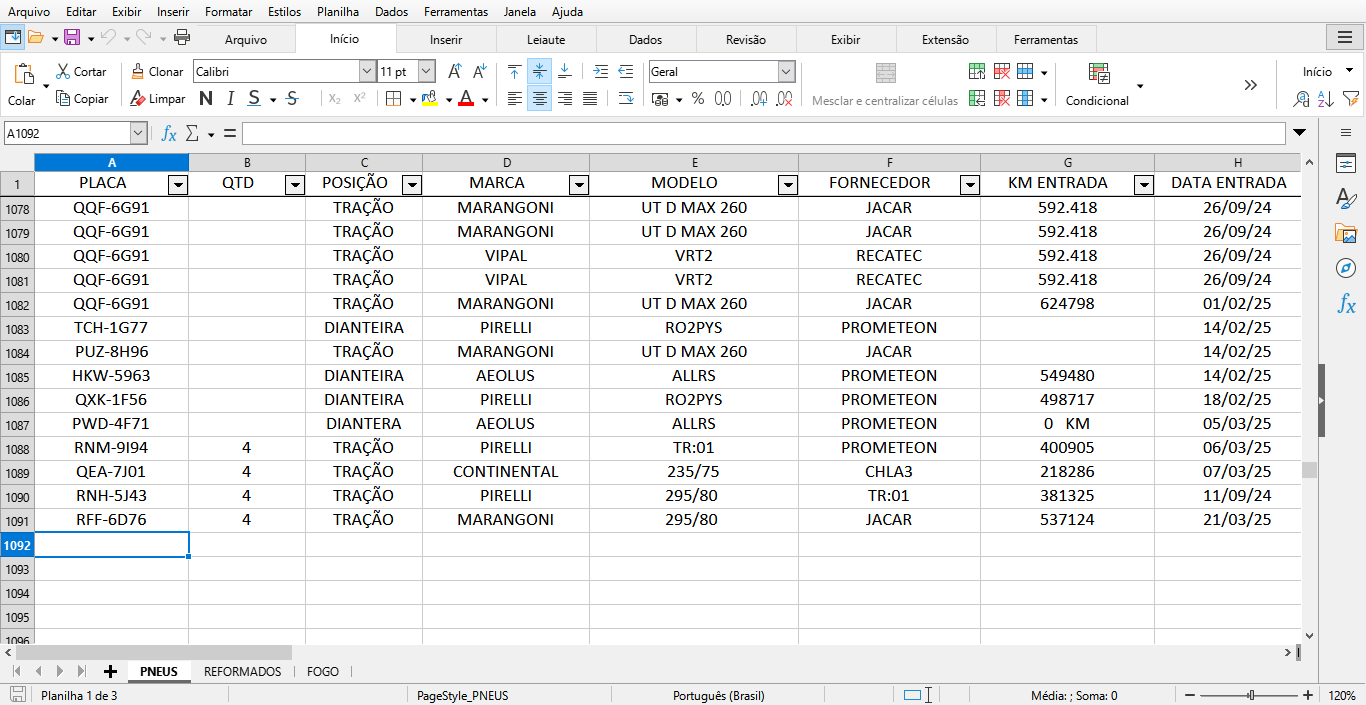Click the Function Wizard fx icon

pos(169,134)
